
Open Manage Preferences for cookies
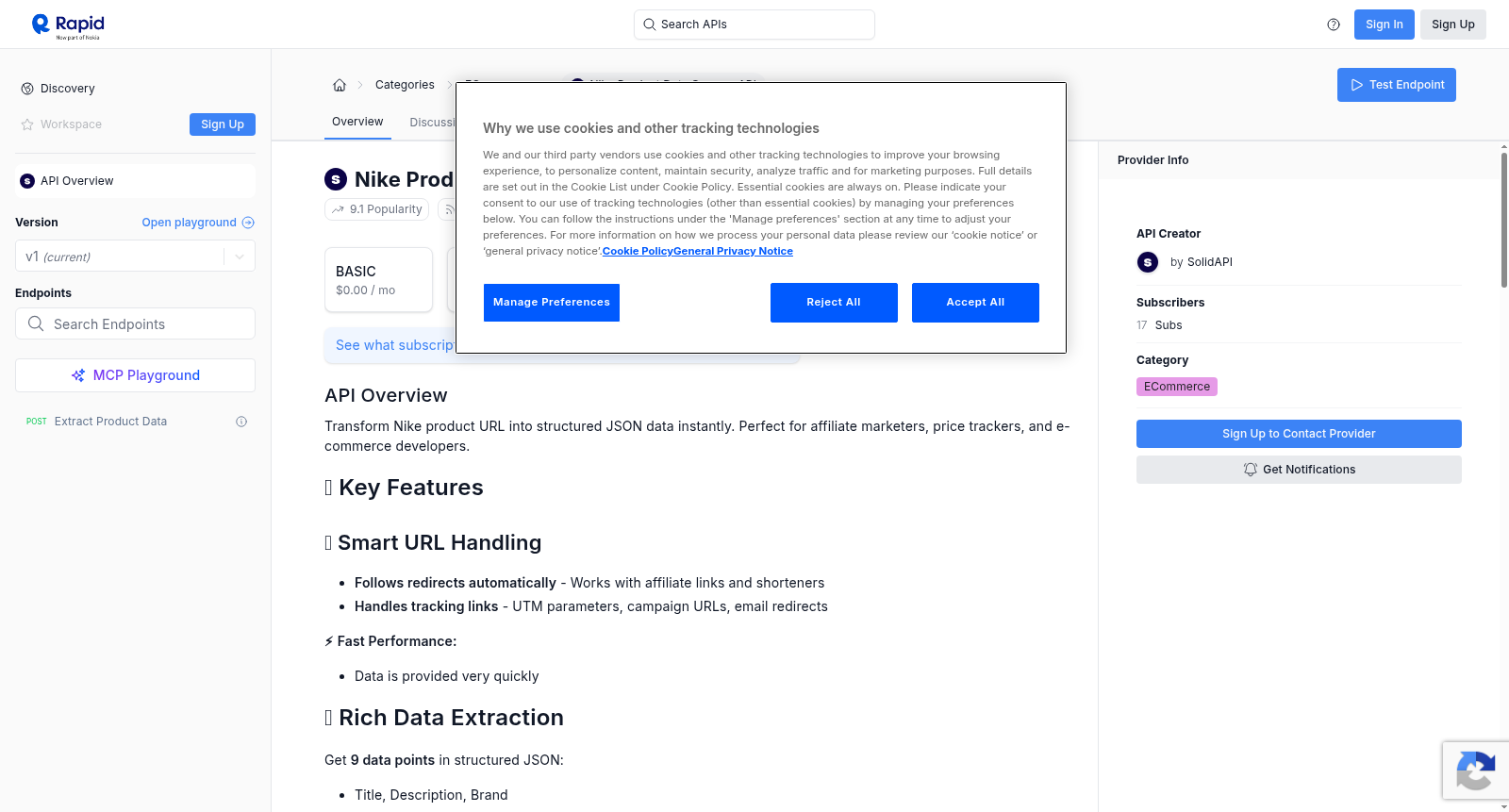coord(552,303)
